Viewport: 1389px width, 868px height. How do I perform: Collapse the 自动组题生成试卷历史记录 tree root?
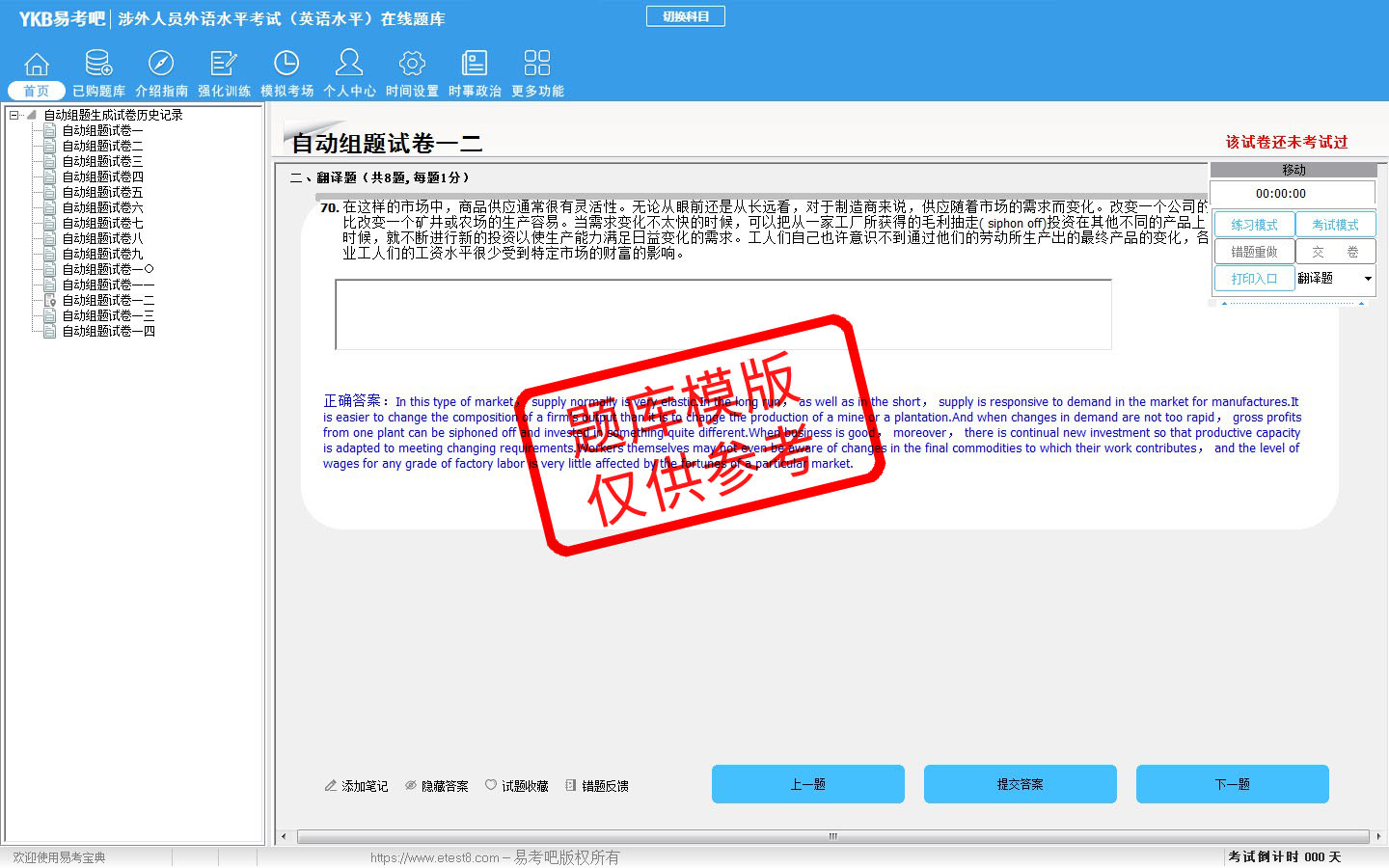[14, 115]
